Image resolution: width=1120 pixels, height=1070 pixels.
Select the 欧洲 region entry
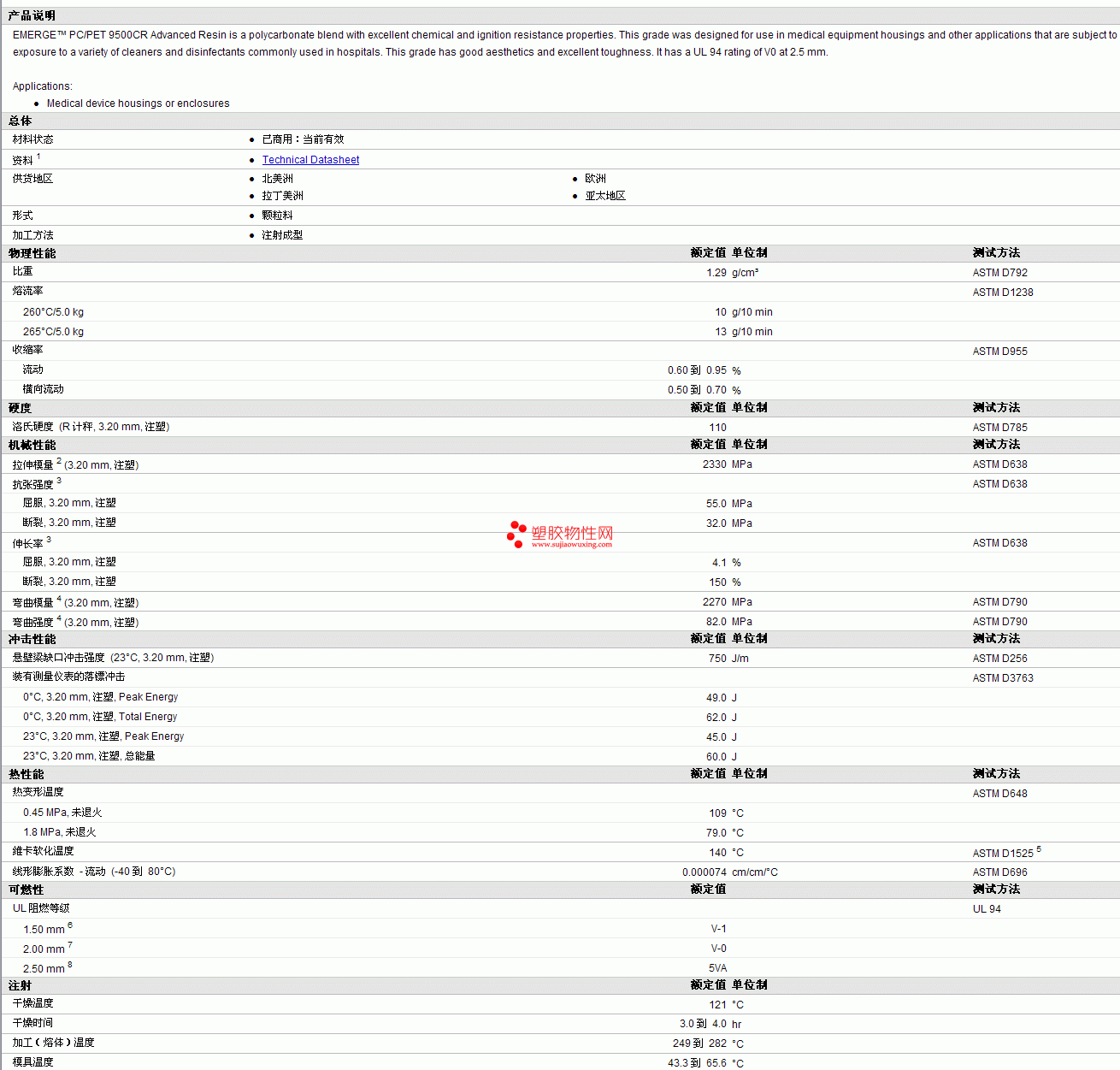pos(596,179)
